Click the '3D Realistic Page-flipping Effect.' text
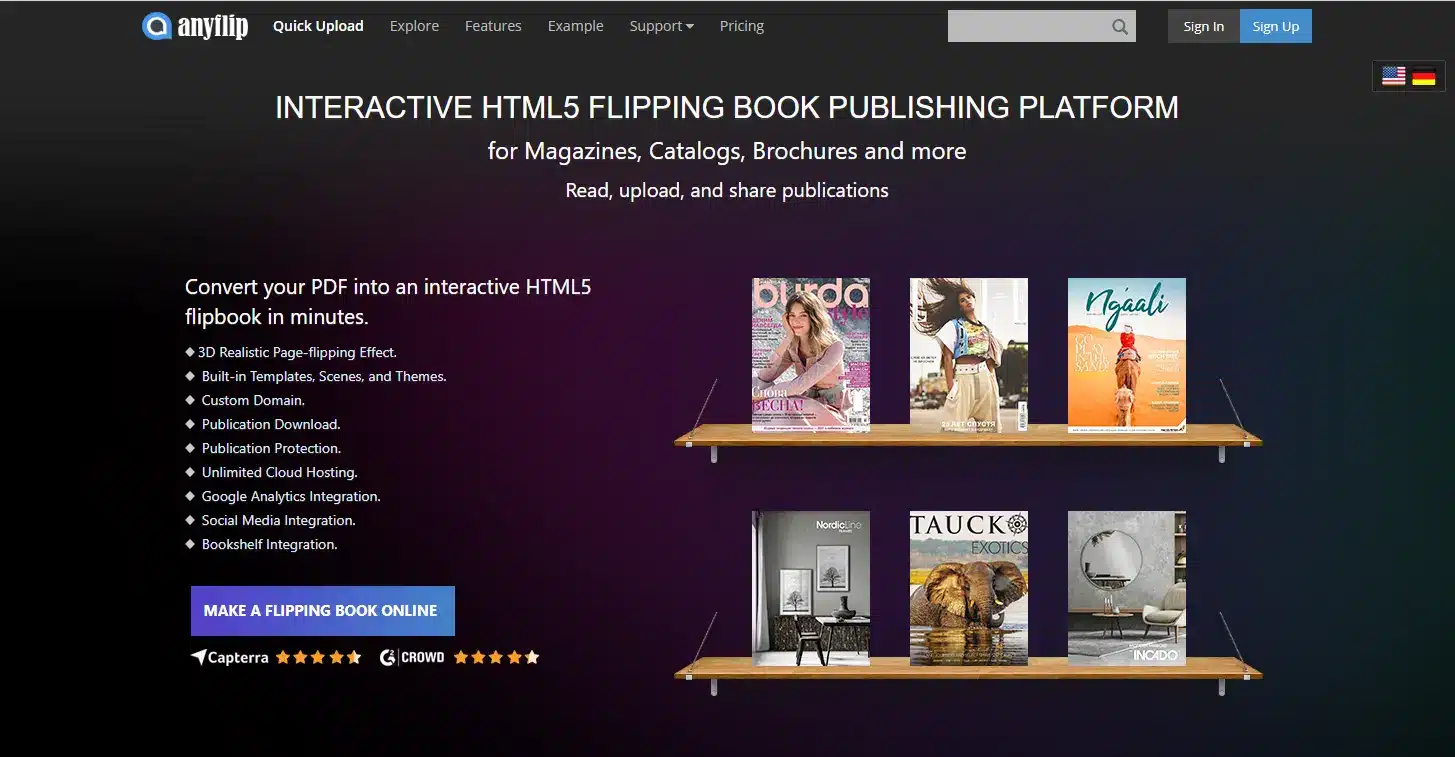 (297, 352)
